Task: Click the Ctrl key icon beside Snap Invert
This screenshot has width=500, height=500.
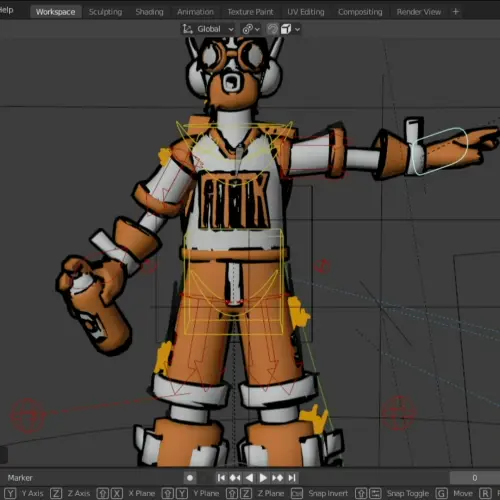Action: click(x=297, y=493)
